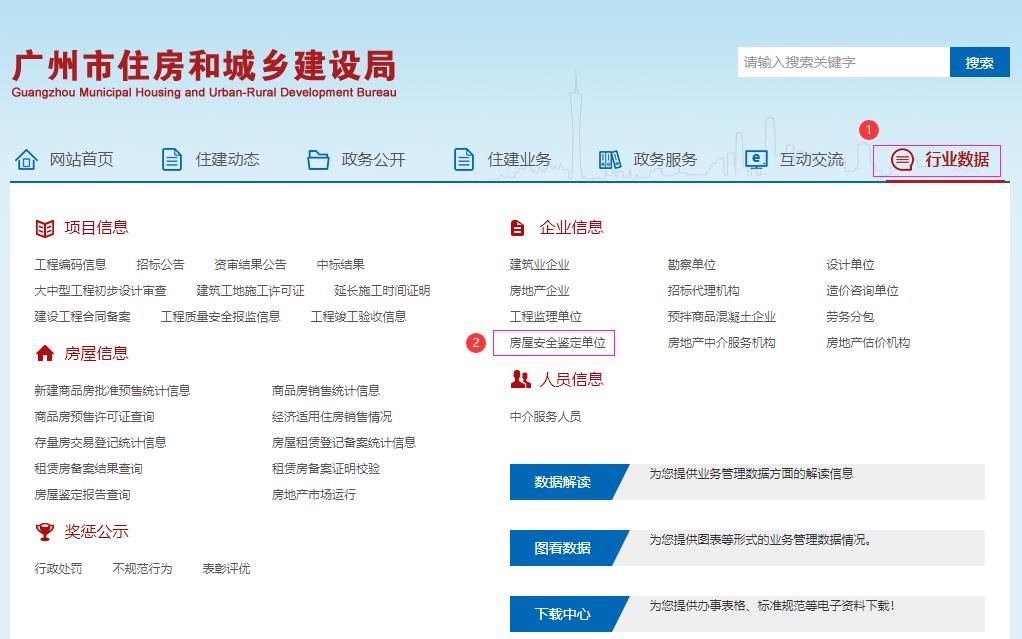The height and width of the screenshot is (639, 1022).
Task: Click the 搜索 search button
Action: [980, 62]
